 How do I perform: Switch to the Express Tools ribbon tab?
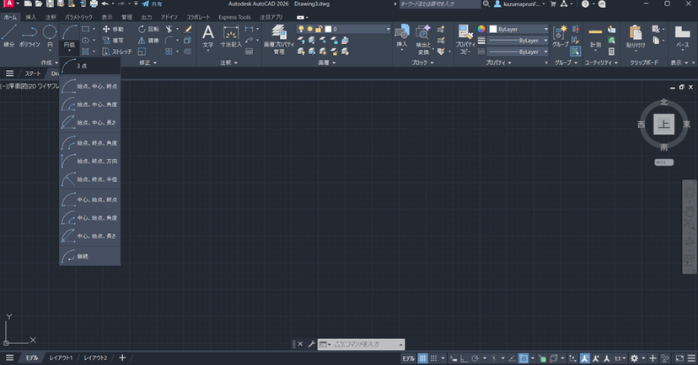234,17
